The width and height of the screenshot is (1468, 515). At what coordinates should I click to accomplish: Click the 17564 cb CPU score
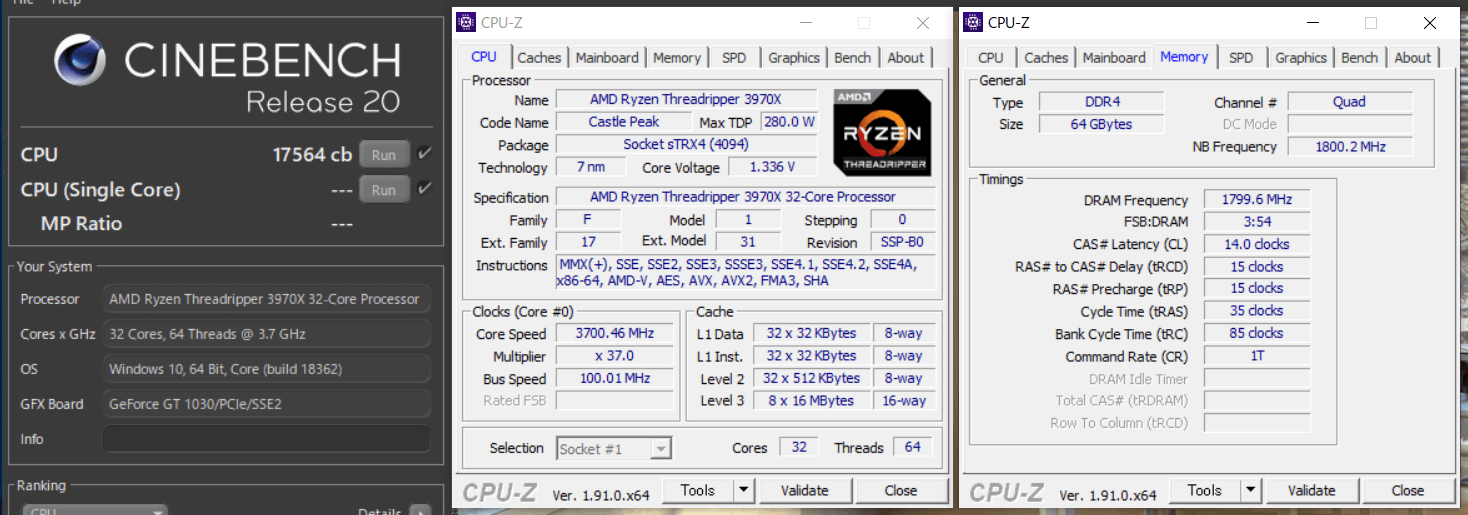(x=312, y=155)
